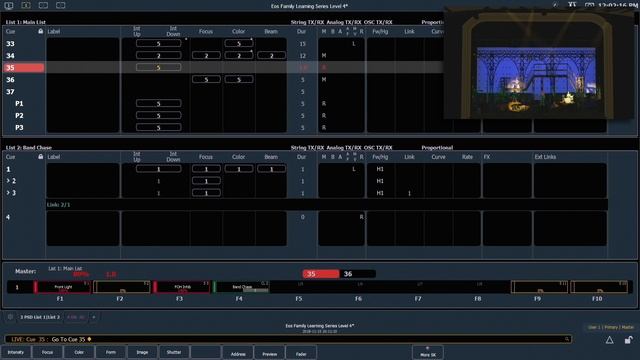Screen dimensions: 640x360
Task: Click the Focus time box for cue 36
Action: click(206, 79)
